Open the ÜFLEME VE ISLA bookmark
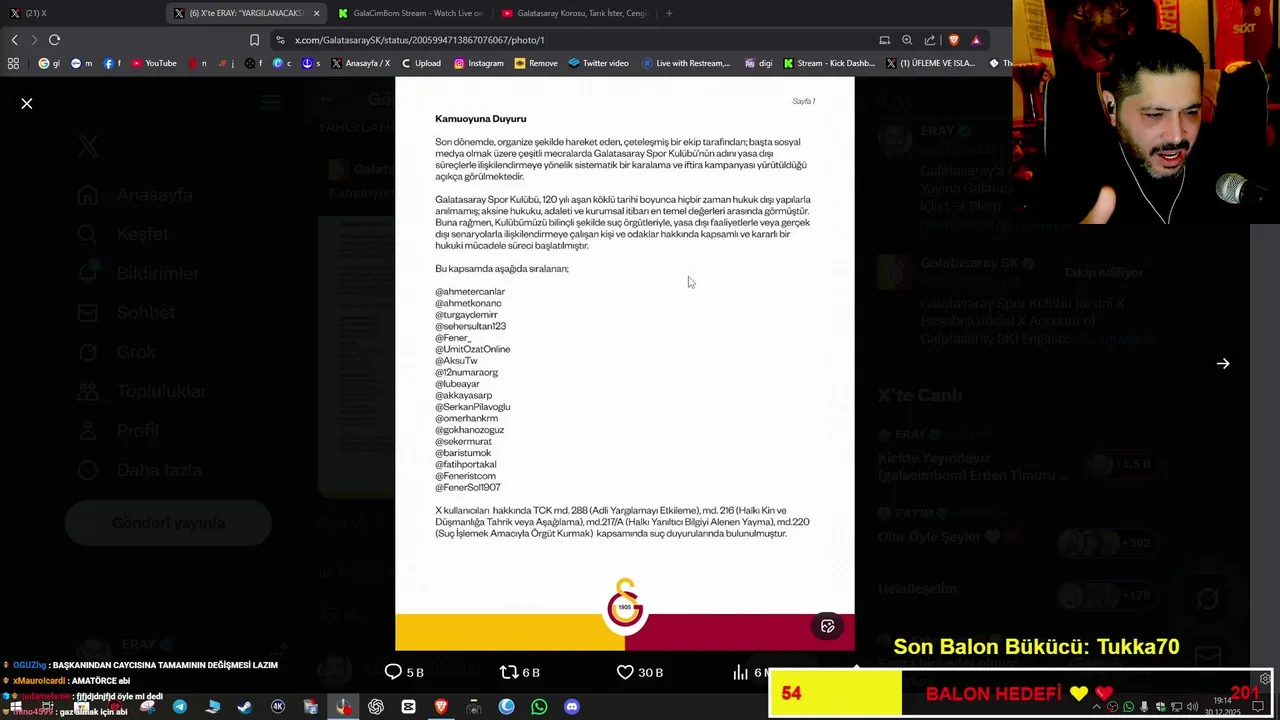The image size is (1280, 720). point(930,63)
